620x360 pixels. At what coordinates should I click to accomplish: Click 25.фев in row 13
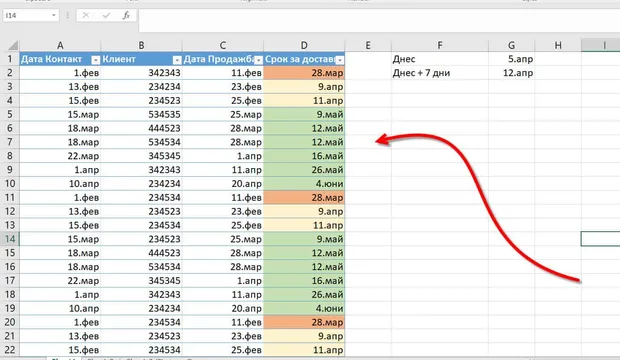pyautogui.click(x=223, y=225)
